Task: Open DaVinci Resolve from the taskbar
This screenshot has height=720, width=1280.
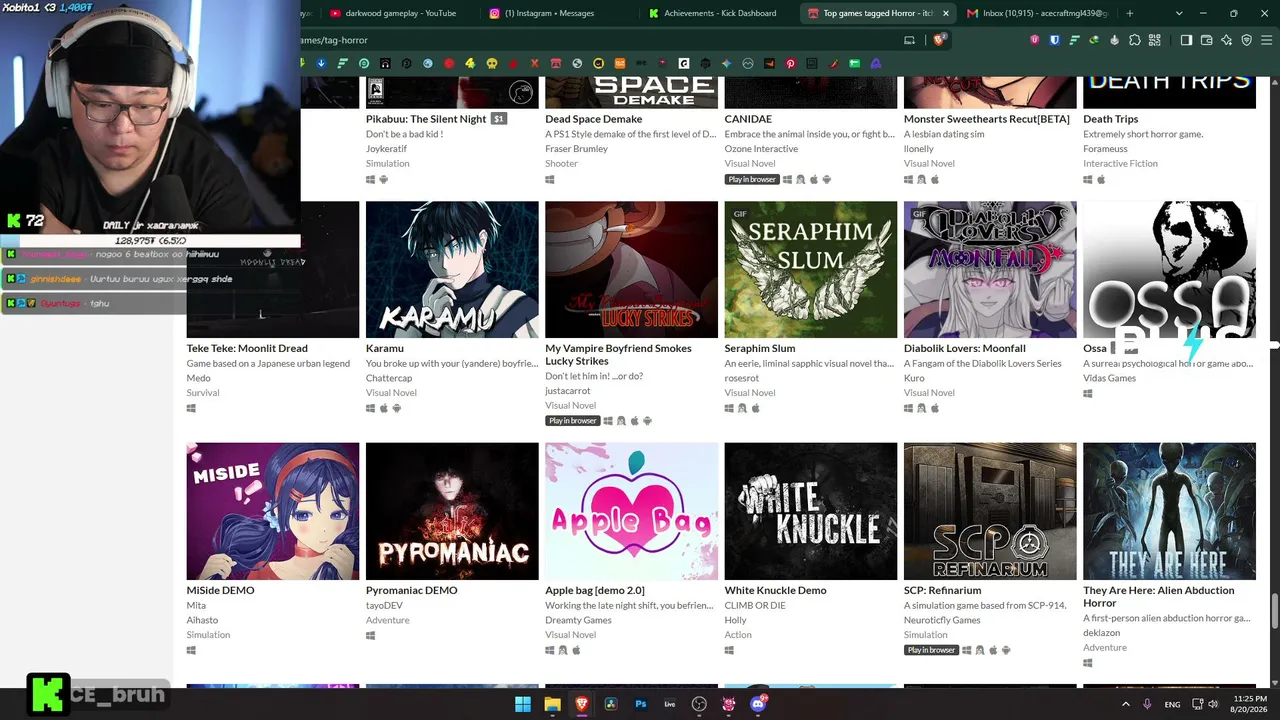Action: point(611,704)
